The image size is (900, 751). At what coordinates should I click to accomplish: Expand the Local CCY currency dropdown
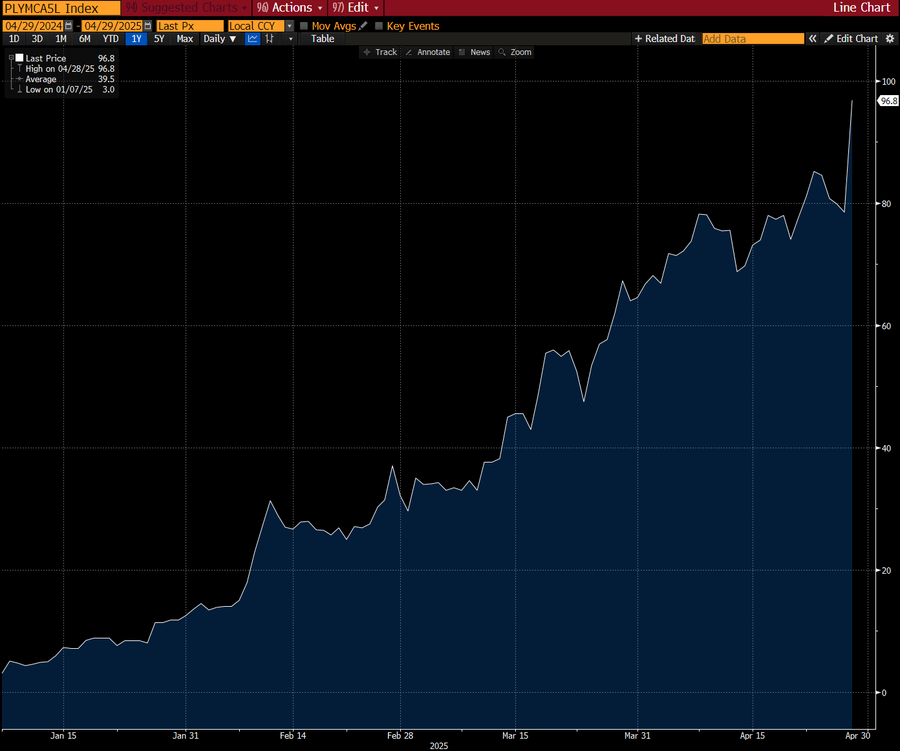pos(289,25)
